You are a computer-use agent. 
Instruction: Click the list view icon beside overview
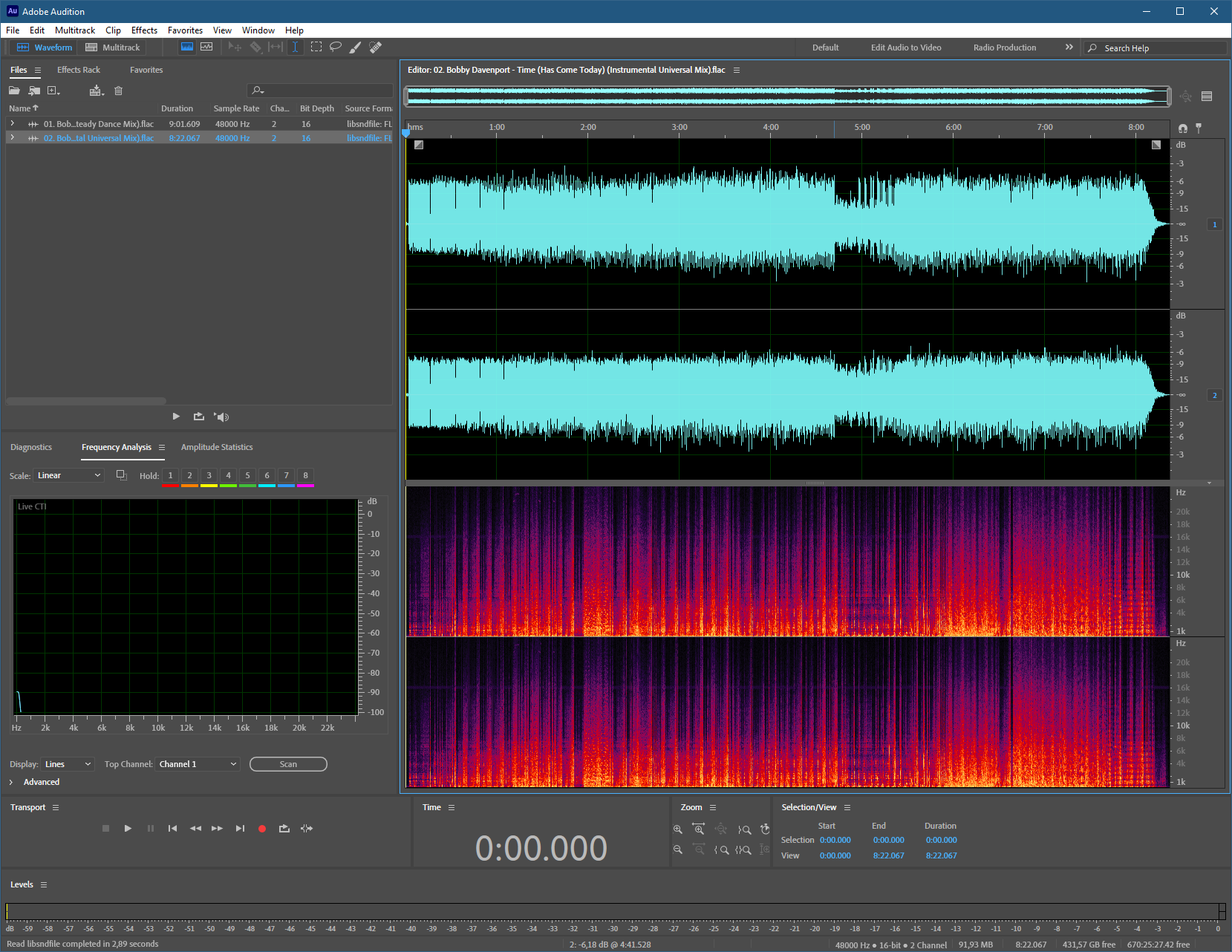click(x=1207, y=96)
